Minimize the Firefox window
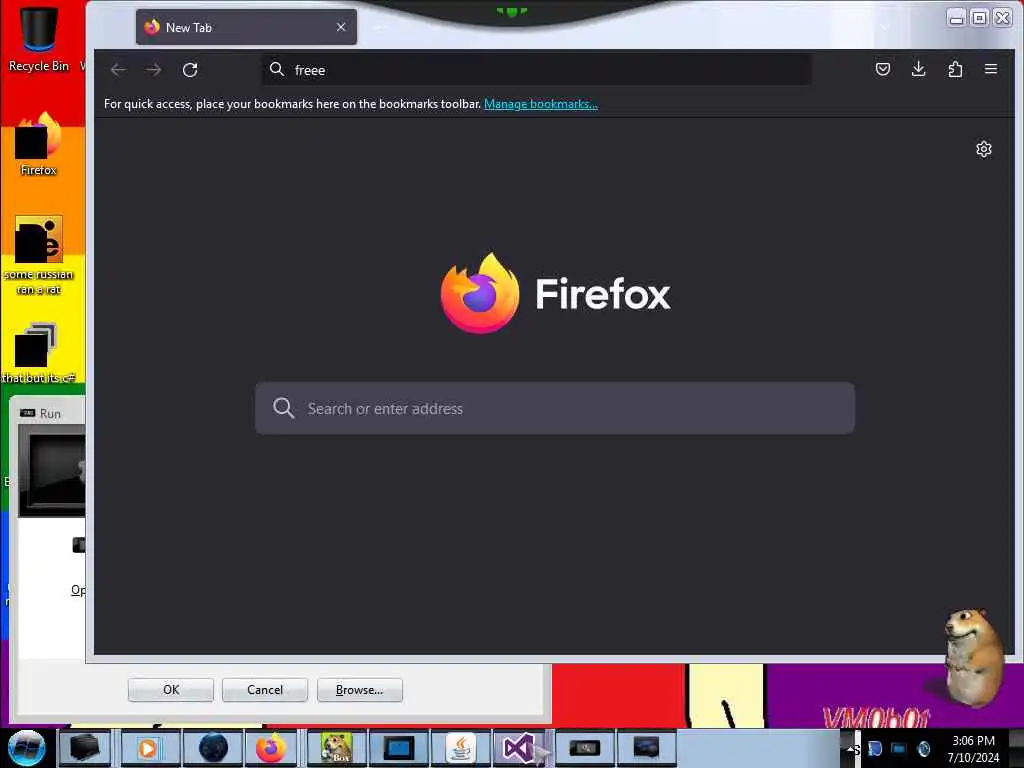This screenshot has height=768, width=1024. 956,18
